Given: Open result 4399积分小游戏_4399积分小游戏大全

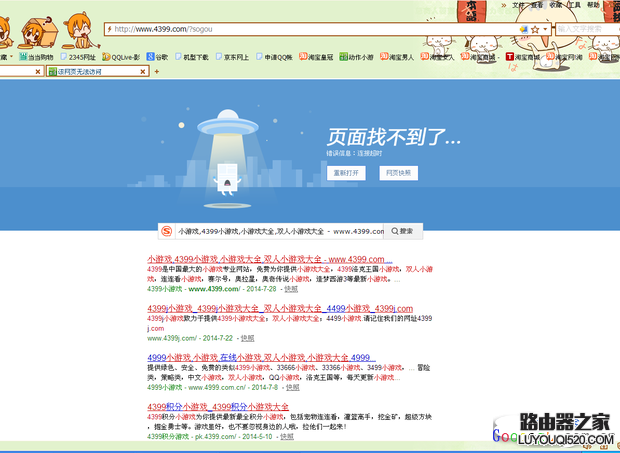Looking at the screenshot, I should tap(218, 407).
